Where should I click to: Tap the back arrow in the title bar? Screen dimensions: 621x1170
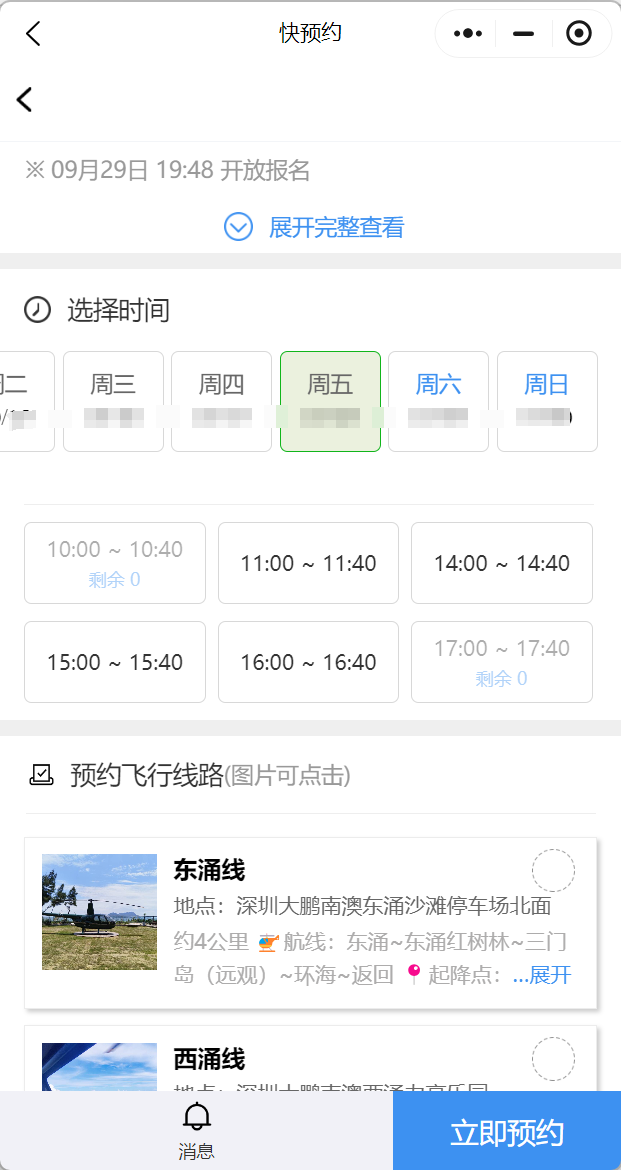pos(33,34)
